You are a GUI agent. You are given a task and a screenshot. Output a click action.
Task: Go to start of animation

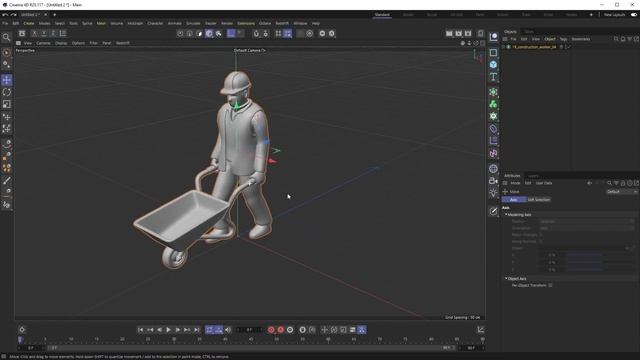click(140, 330)
